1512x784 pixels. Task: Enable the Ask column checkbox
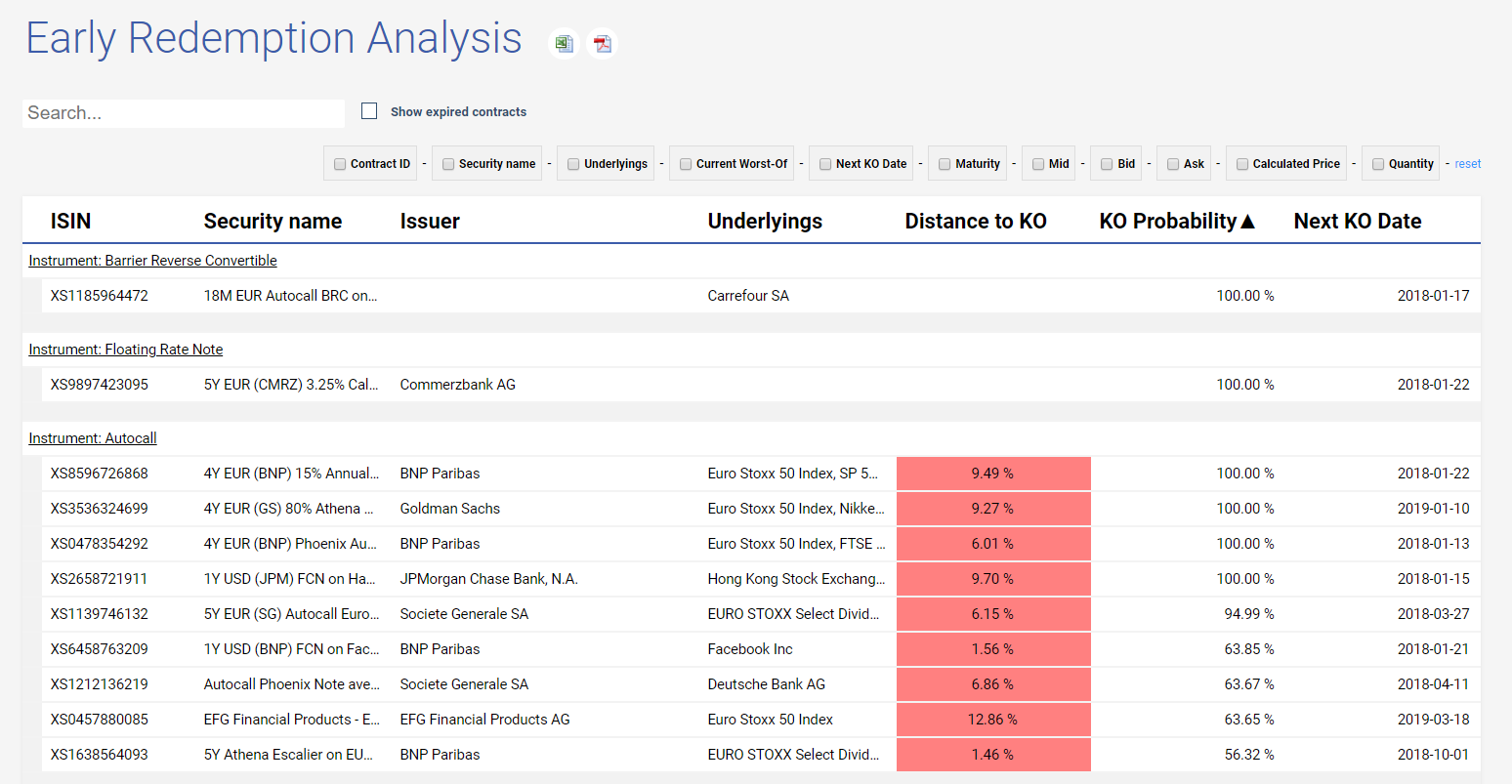tap(1173, 164)
